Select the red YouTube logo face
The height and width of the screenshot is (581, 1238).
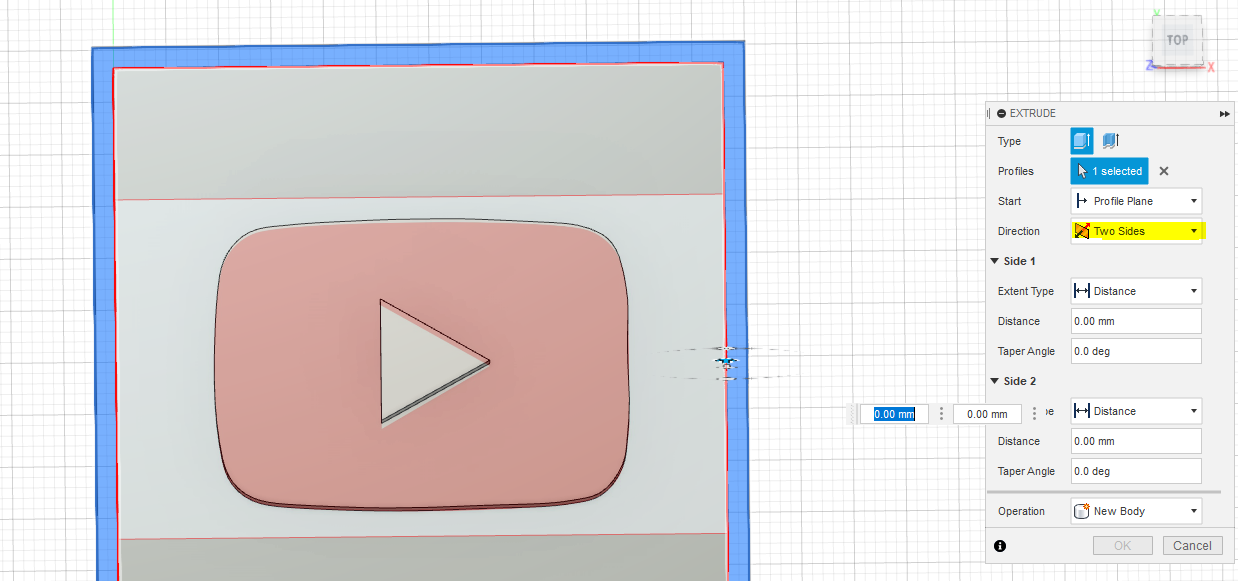click(300, 360)
